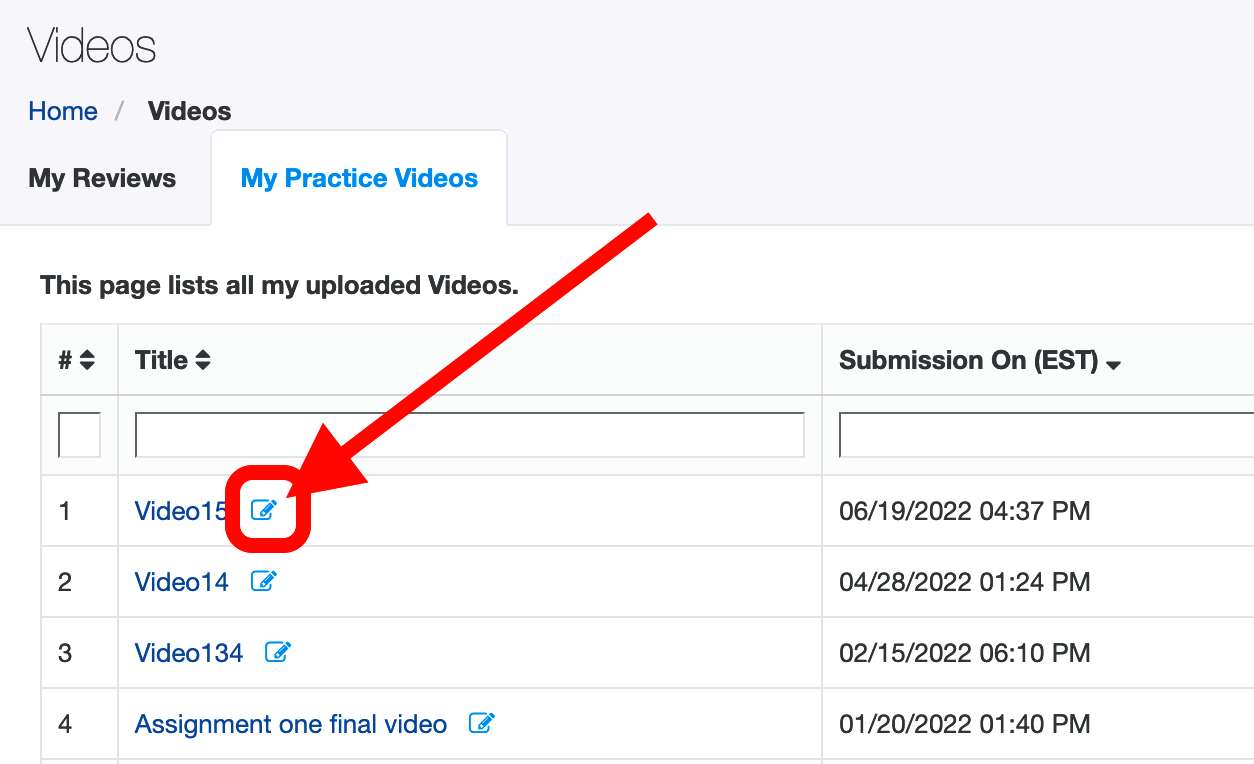Open the Video134 title link
The height and width of the screenshot is (764, 1254).
188,652
